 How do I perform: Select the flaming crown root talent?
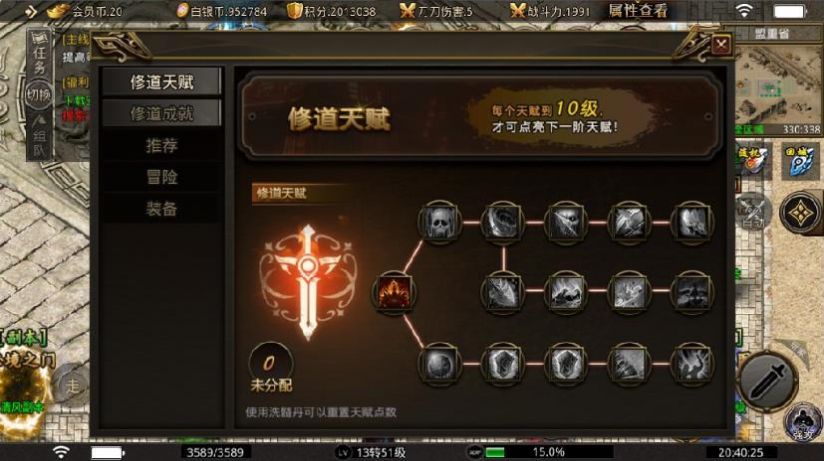pyautogui.click(x=394, y=292)
